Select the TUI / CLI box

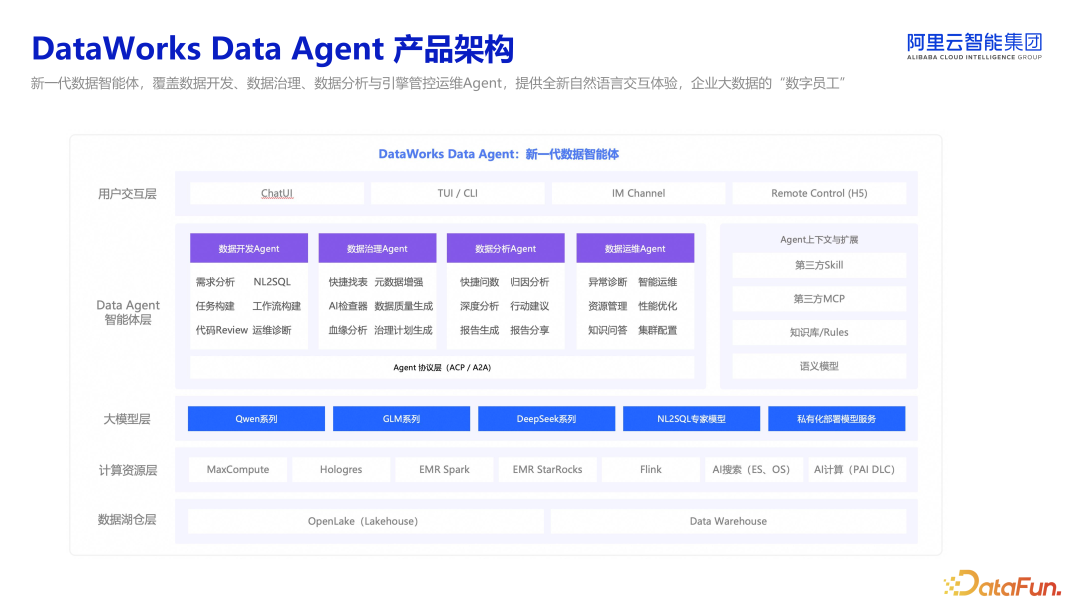[457, 193]
